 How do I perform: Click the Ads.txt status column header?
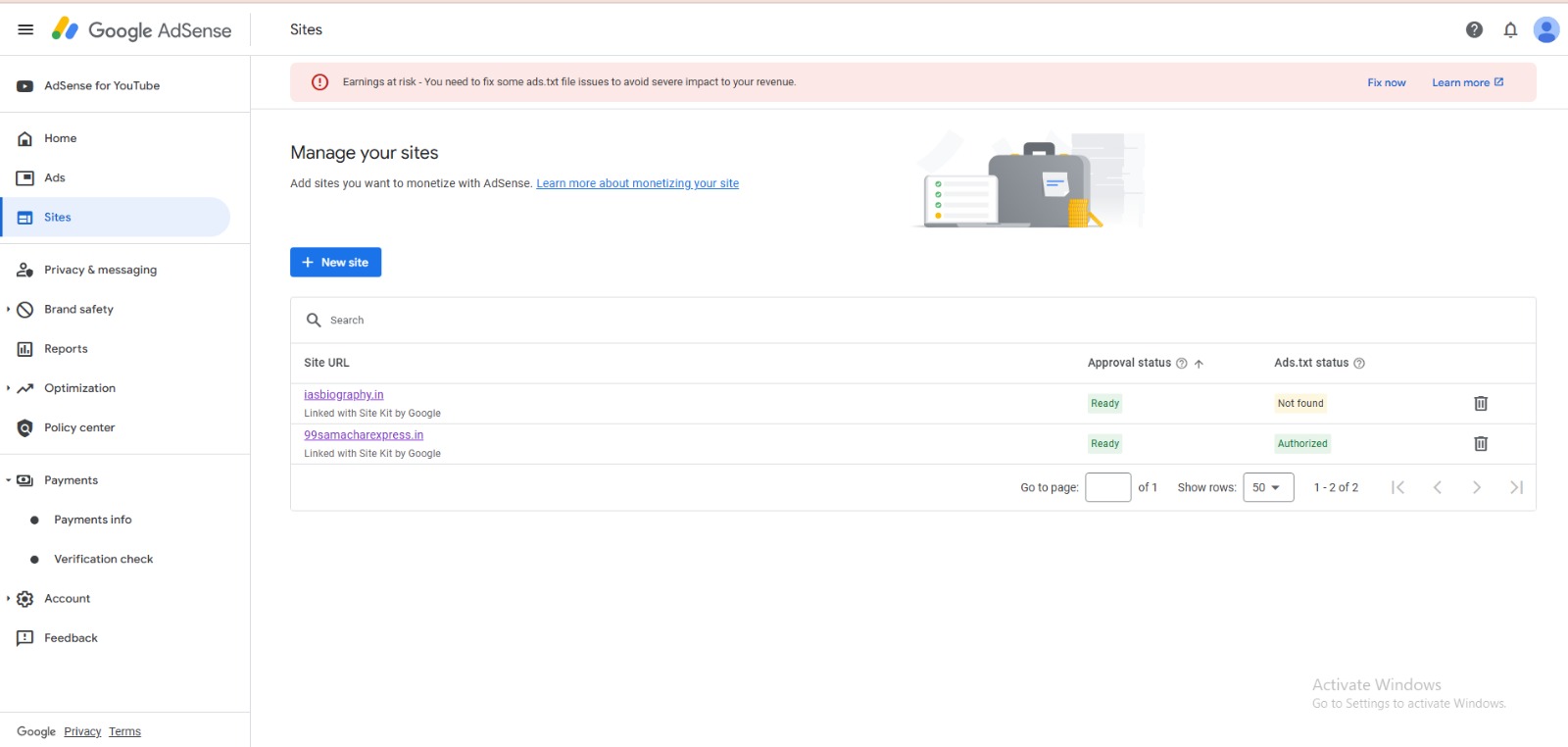tap(1311, 363)
